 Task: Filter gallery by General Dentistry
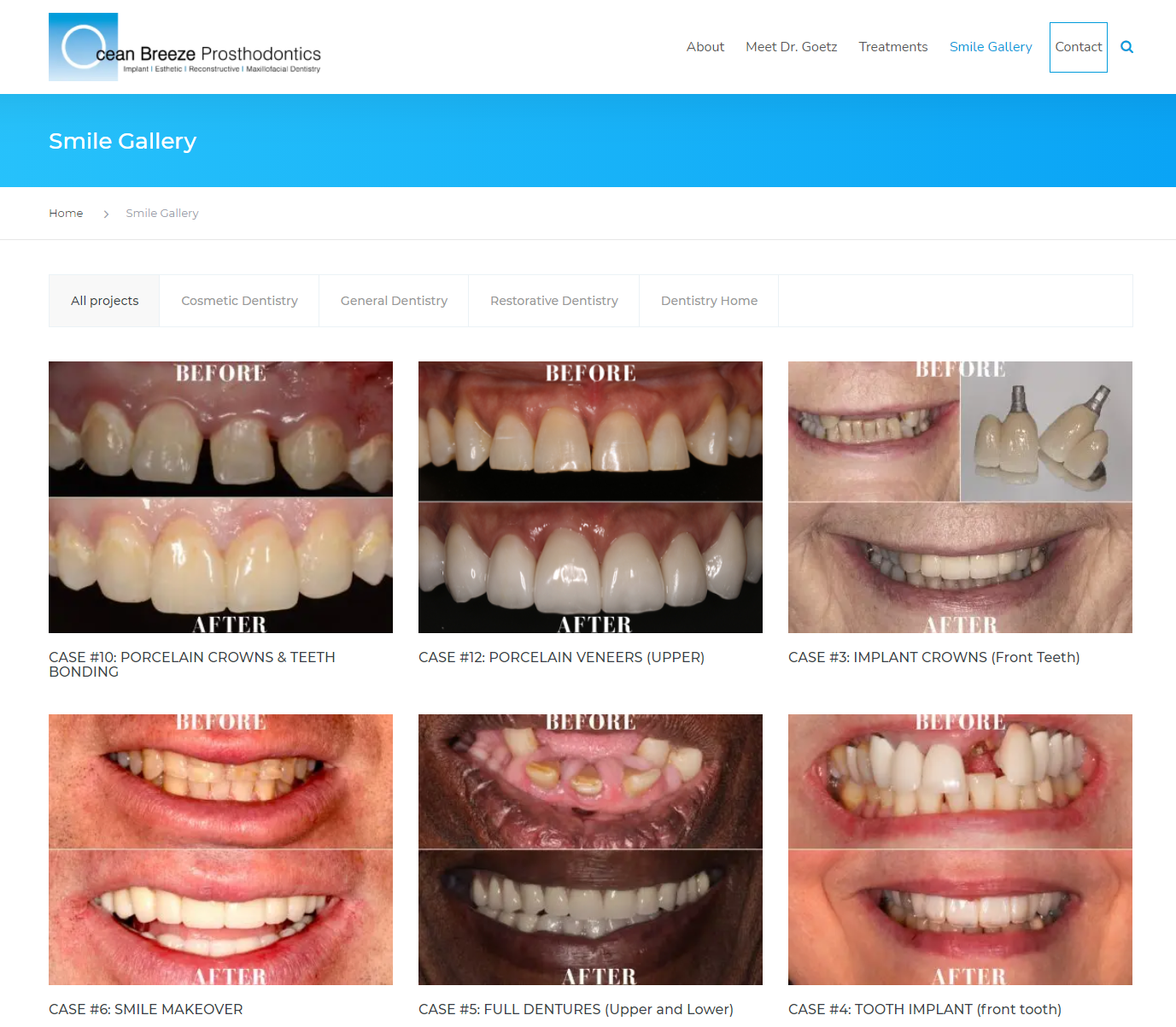(x=393, y=300)
